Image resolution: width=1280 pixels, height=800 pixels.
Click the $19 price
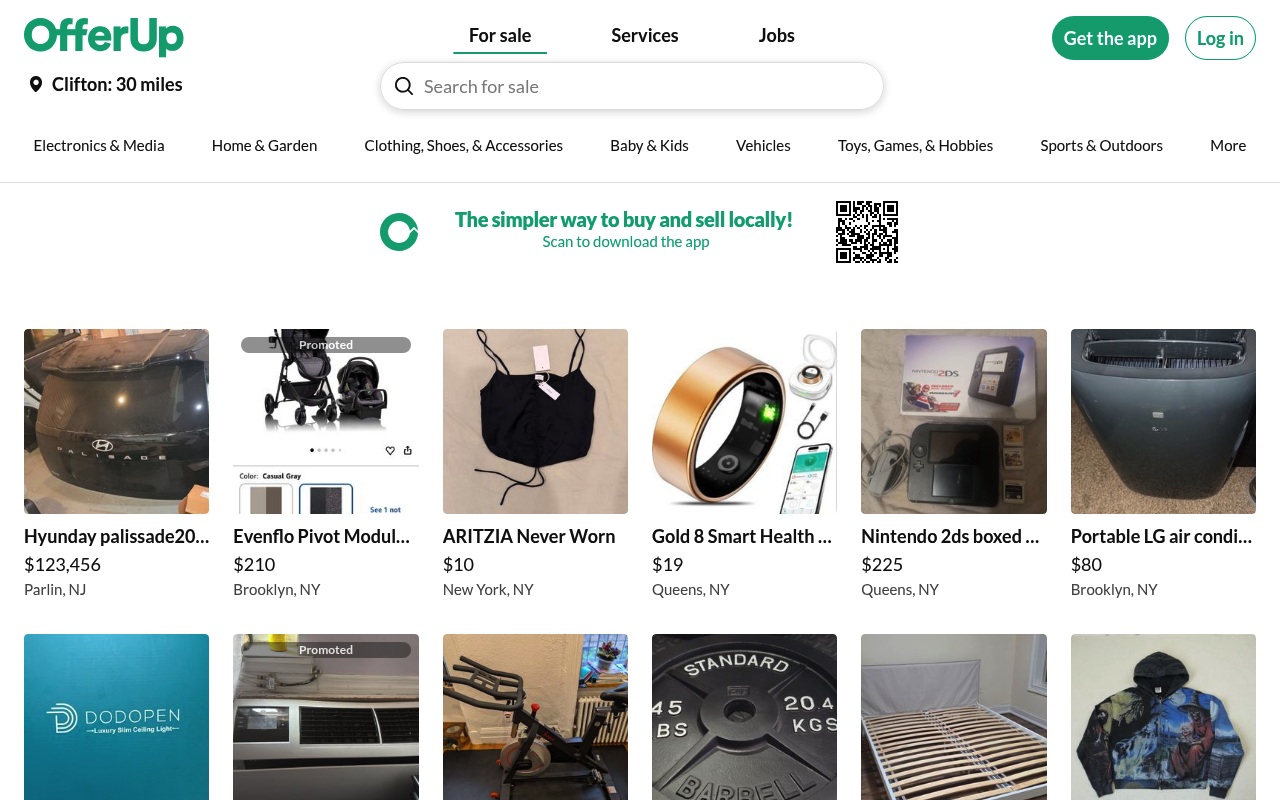coord(668,565)
